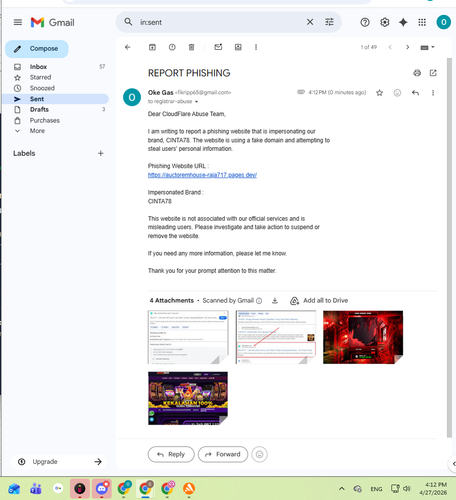Add an emoji reaction in the header
The width and height of the screenshot is (456, 500).
[x=397, y=93]
